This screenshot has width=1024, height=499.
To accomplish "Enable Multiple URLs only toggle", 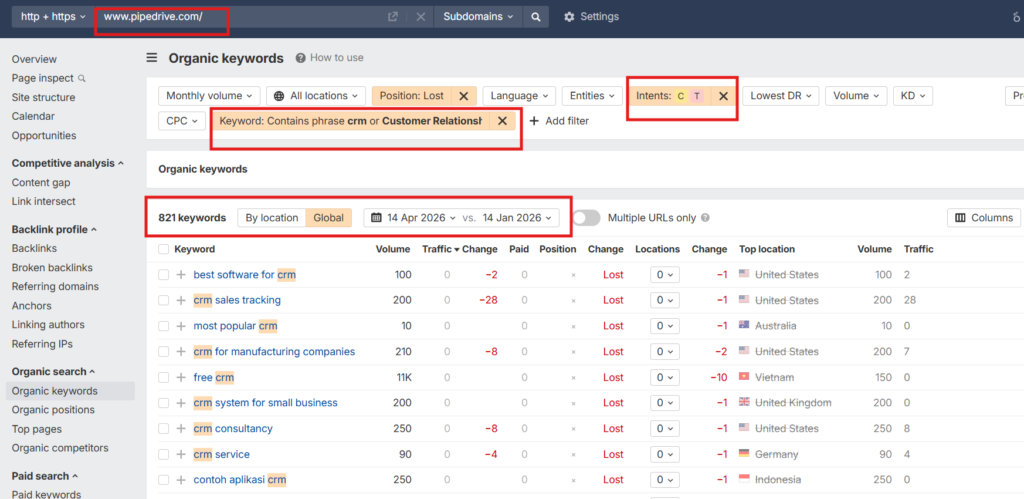I will point(586,218).
